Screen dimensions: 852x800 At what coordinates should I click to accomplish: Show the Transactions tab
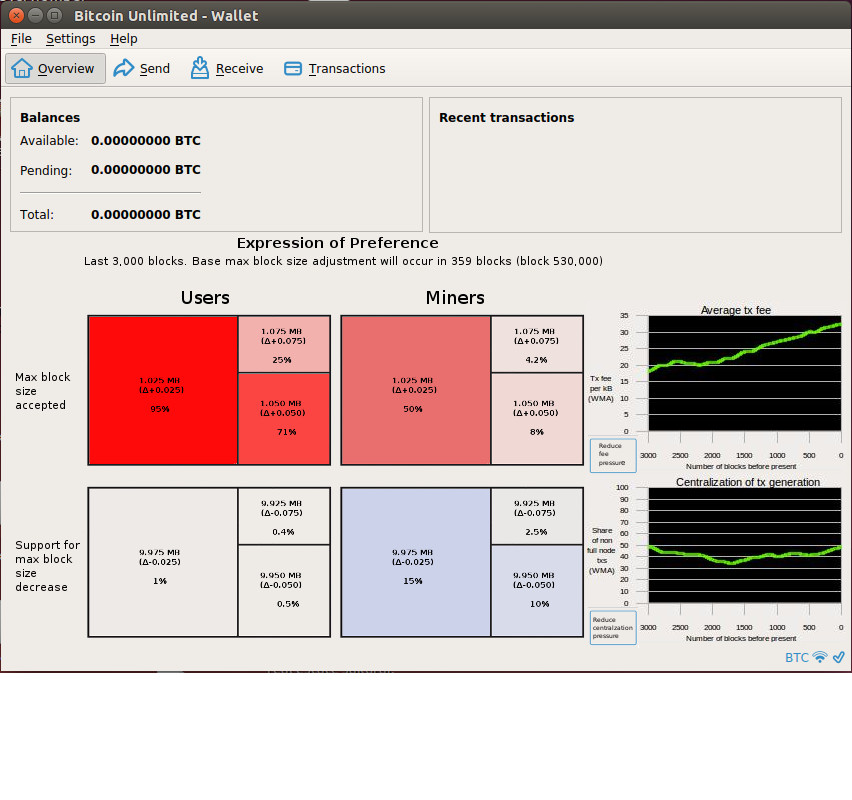335,68
